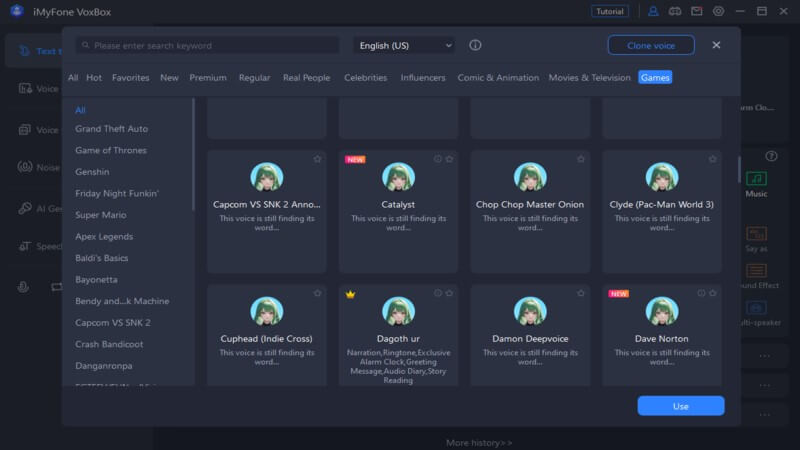Favorite the Clyde (Pac-Man World 3) voice
This screenshot has height=450, width=800.
(x=712, y=159)
